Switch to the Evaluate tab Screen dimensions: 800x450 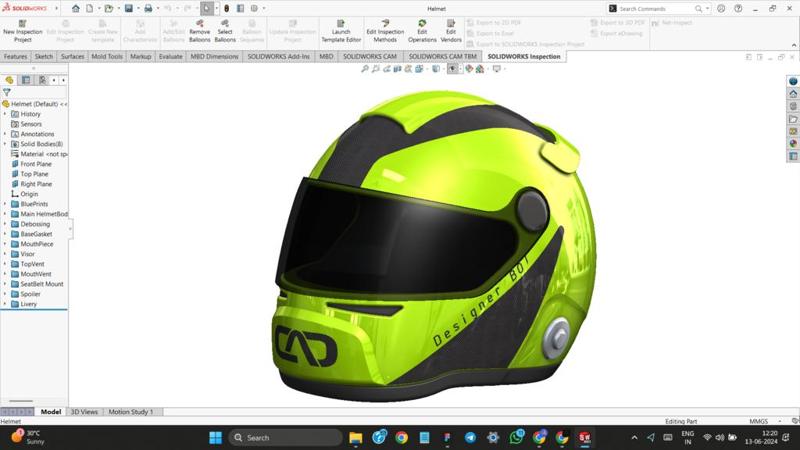point(170,56)
